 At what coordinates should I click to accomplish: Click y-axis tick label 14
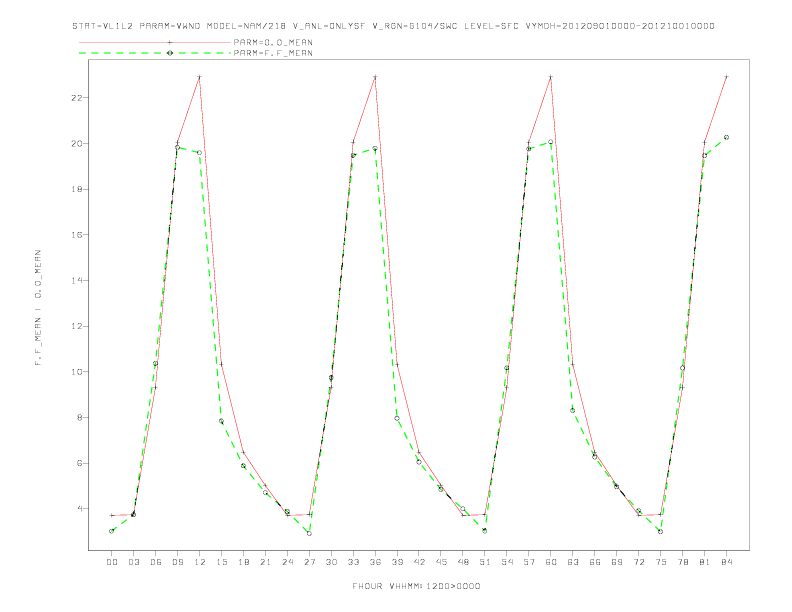[77, 280]
